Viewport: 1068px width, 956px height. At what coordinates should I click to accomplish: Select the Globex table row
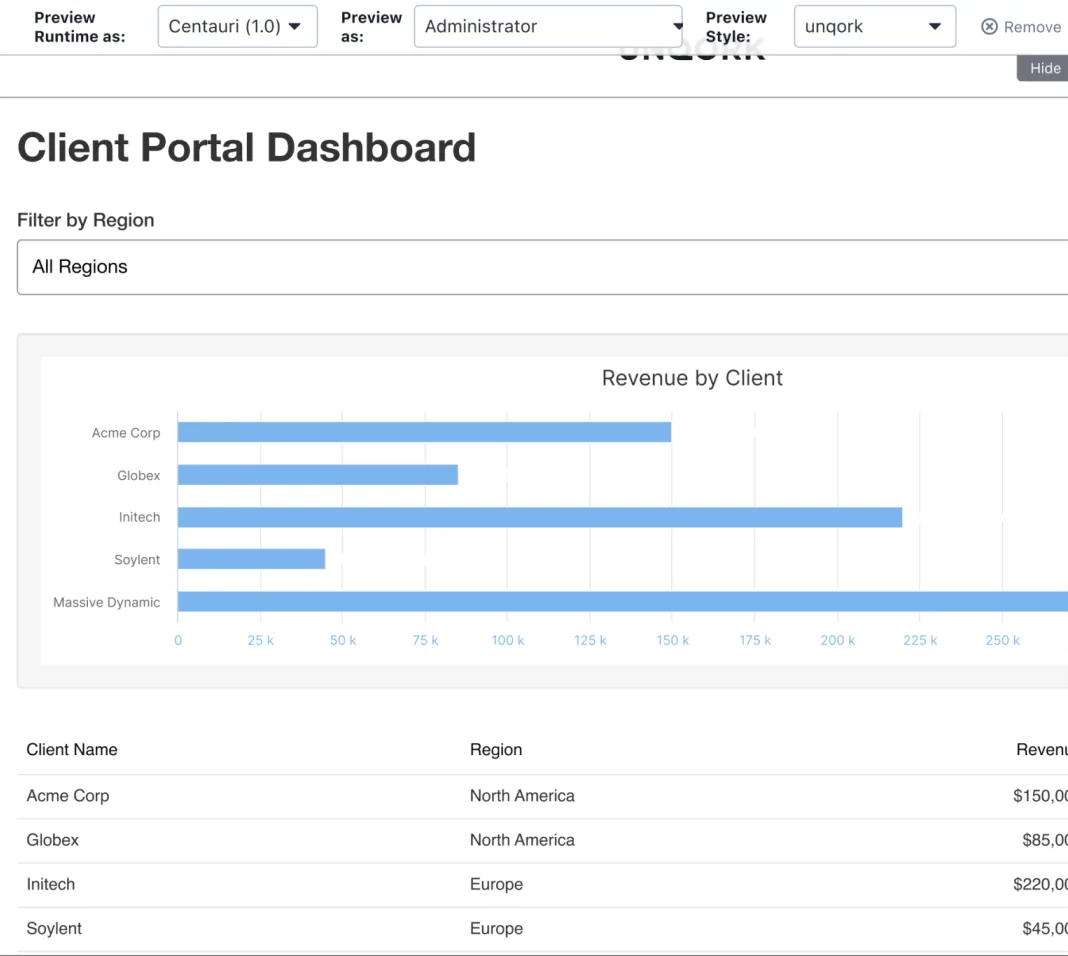[x=542, y=840]
